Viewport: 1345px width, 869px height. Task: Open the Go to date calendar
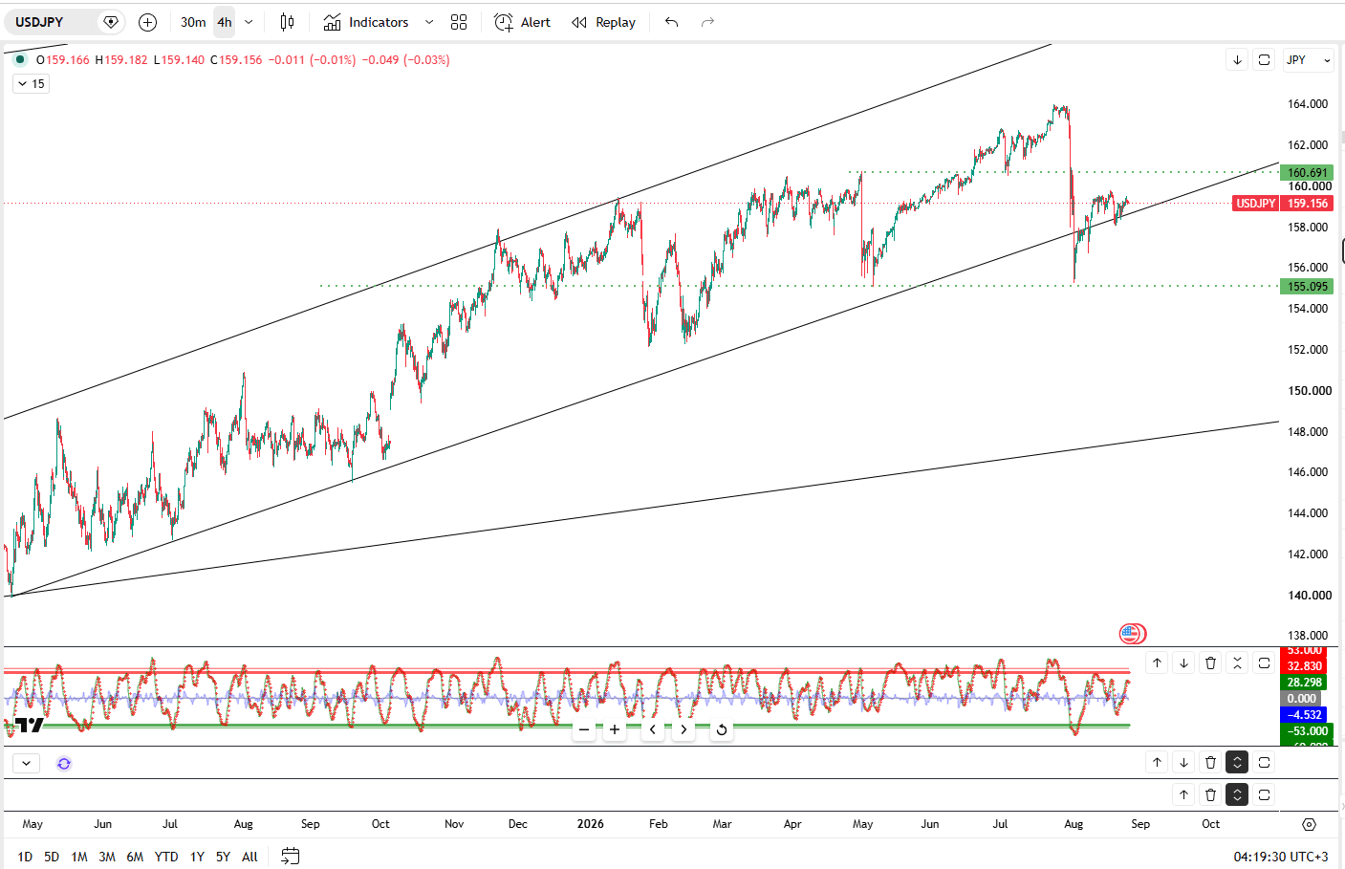click(x=290, y=856)
